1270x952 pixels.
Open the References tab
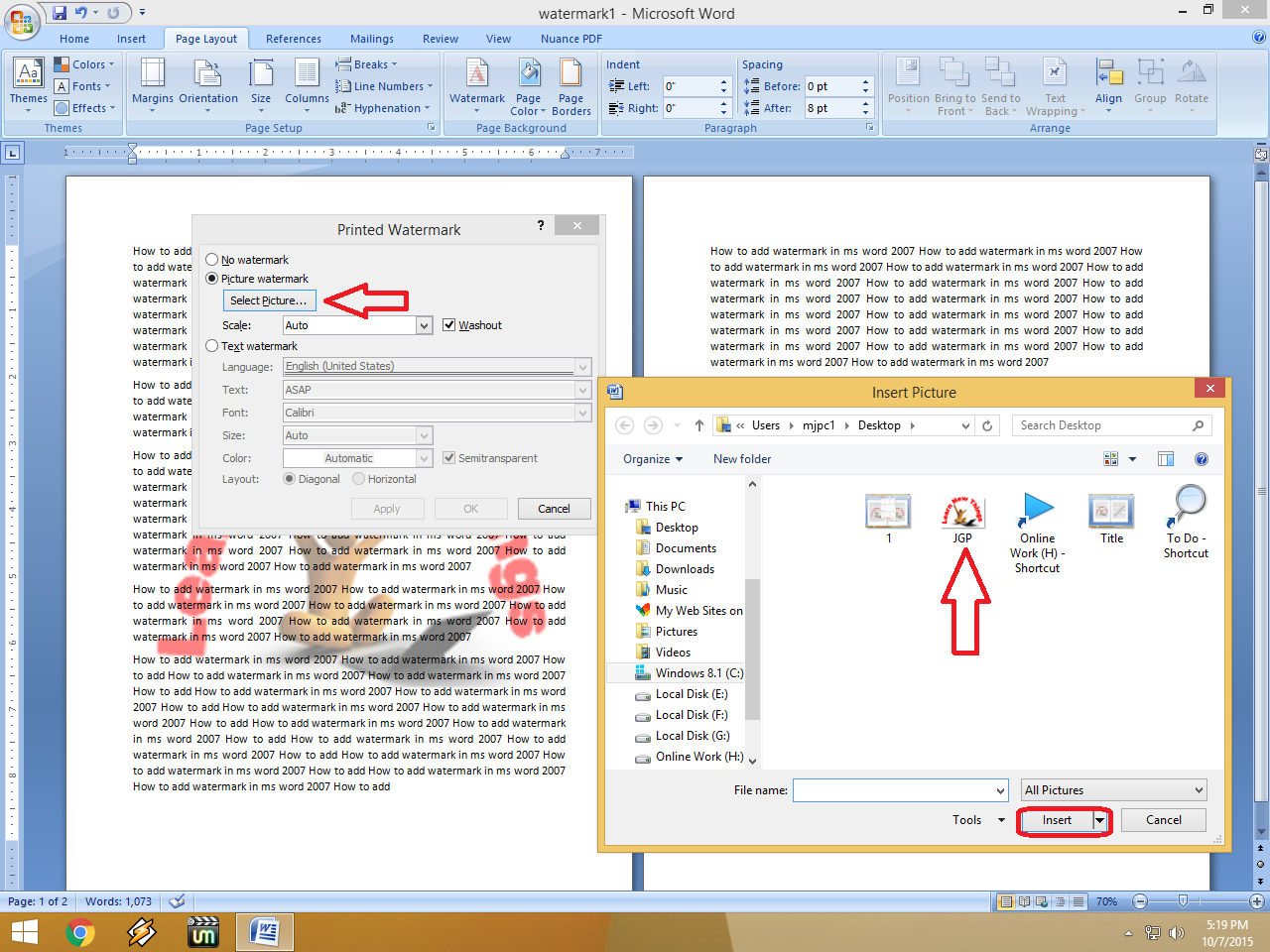click(293, 39)
